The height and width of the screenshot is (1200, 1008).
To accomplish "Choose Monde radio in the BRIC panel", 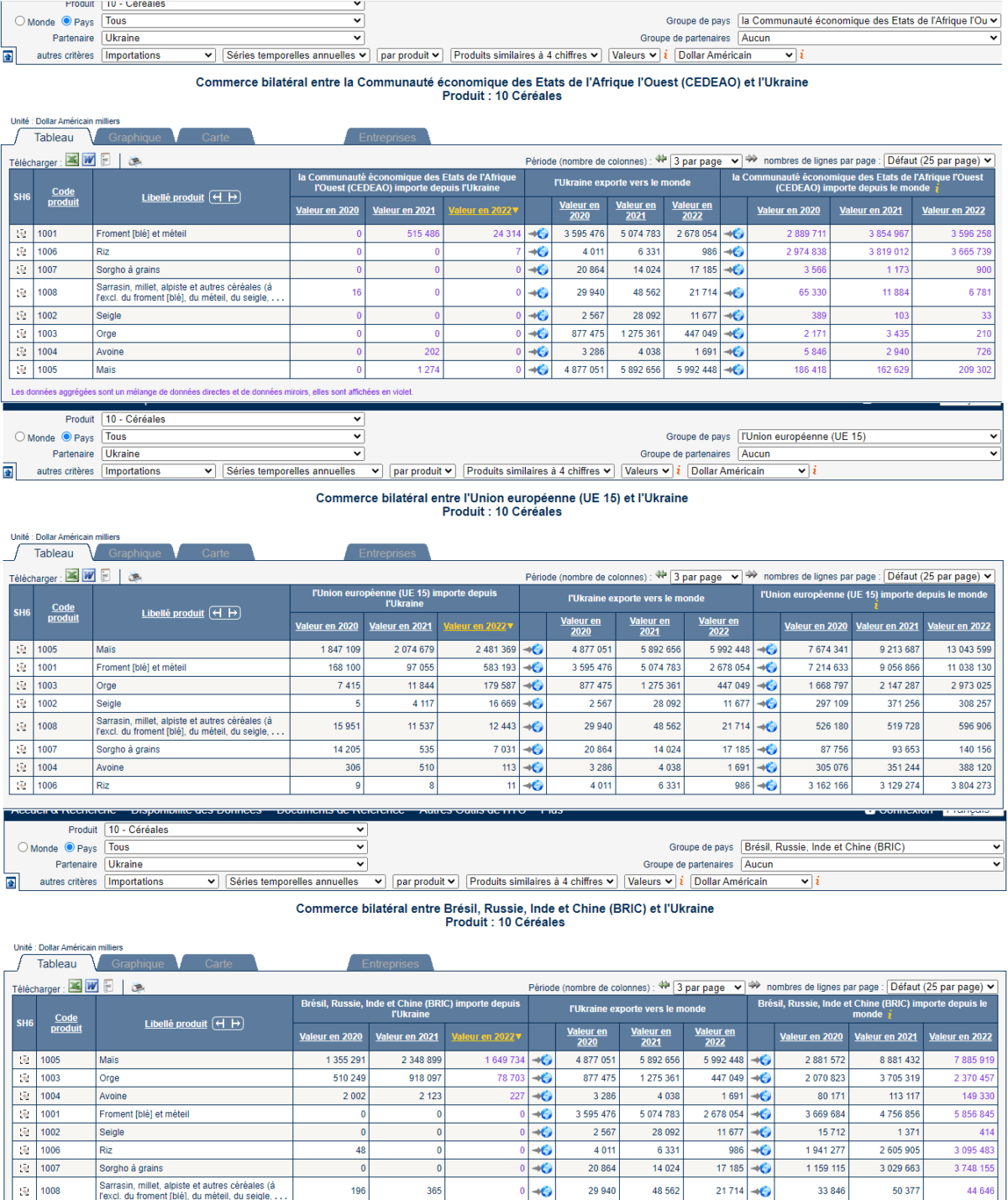I will pos(24,847).
